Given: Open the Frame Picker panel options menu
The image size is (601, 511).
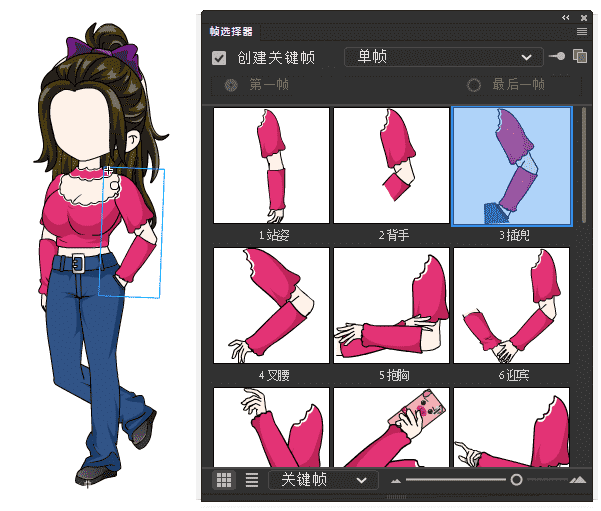Looking at the screenshot, I should click(x=582, y=32).
